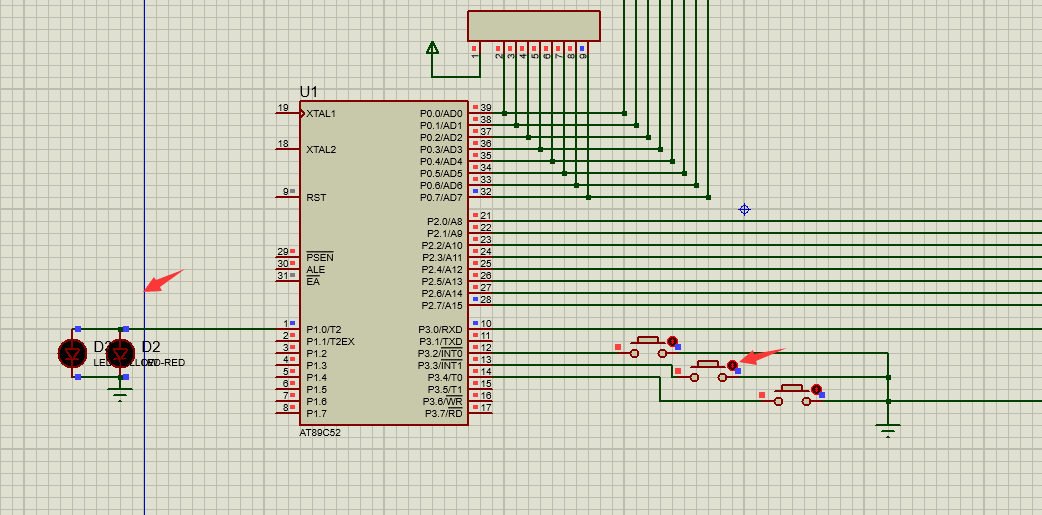Click the P2.2/A10 pin label

click(442, 245)
